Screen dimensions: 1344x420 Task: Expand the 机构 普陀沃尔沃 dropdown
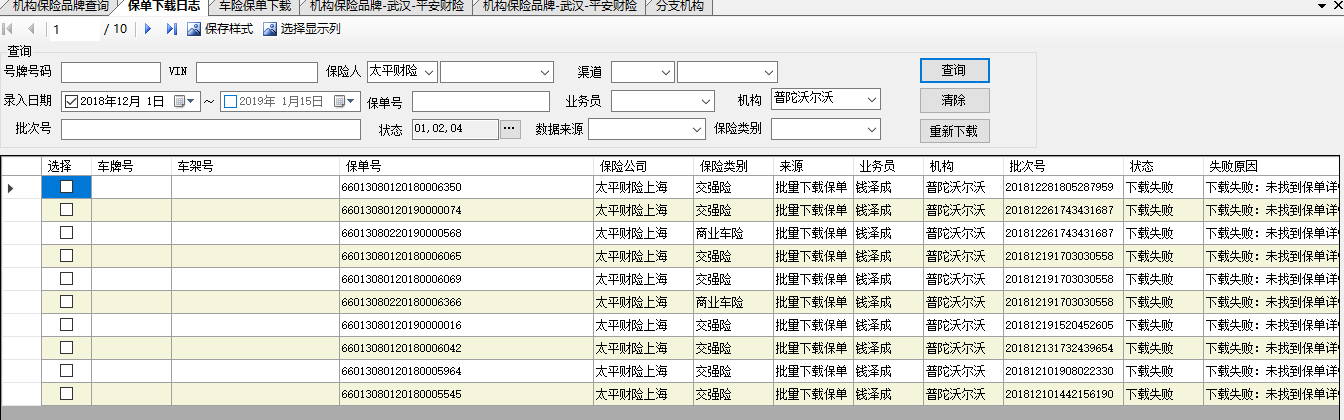click(826, 99)
